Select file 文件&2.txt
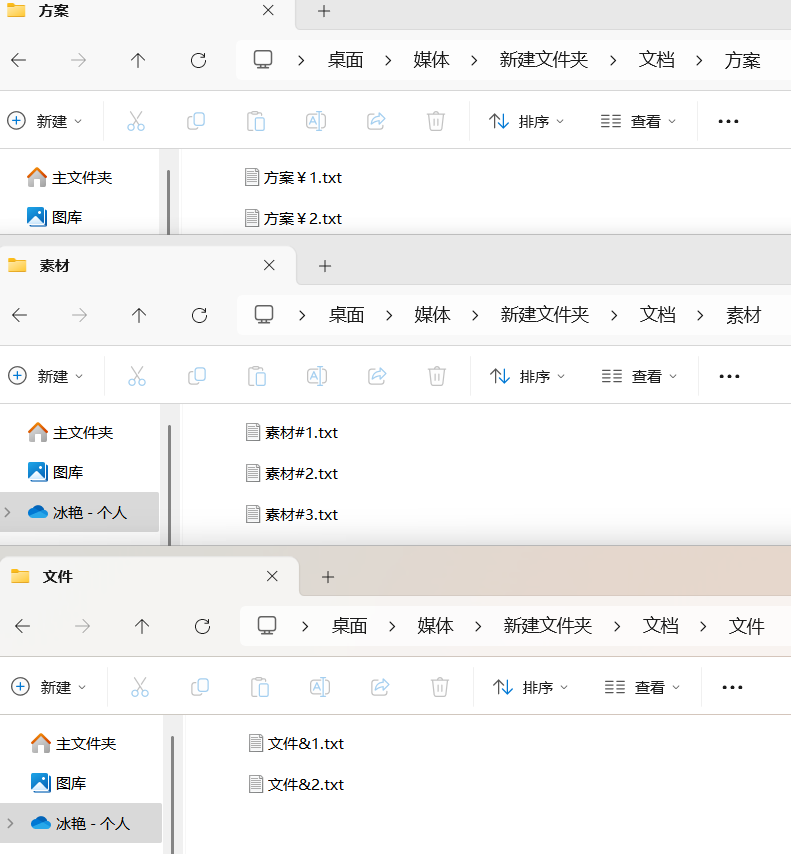The image size is (791, 854). coord(296,784)
